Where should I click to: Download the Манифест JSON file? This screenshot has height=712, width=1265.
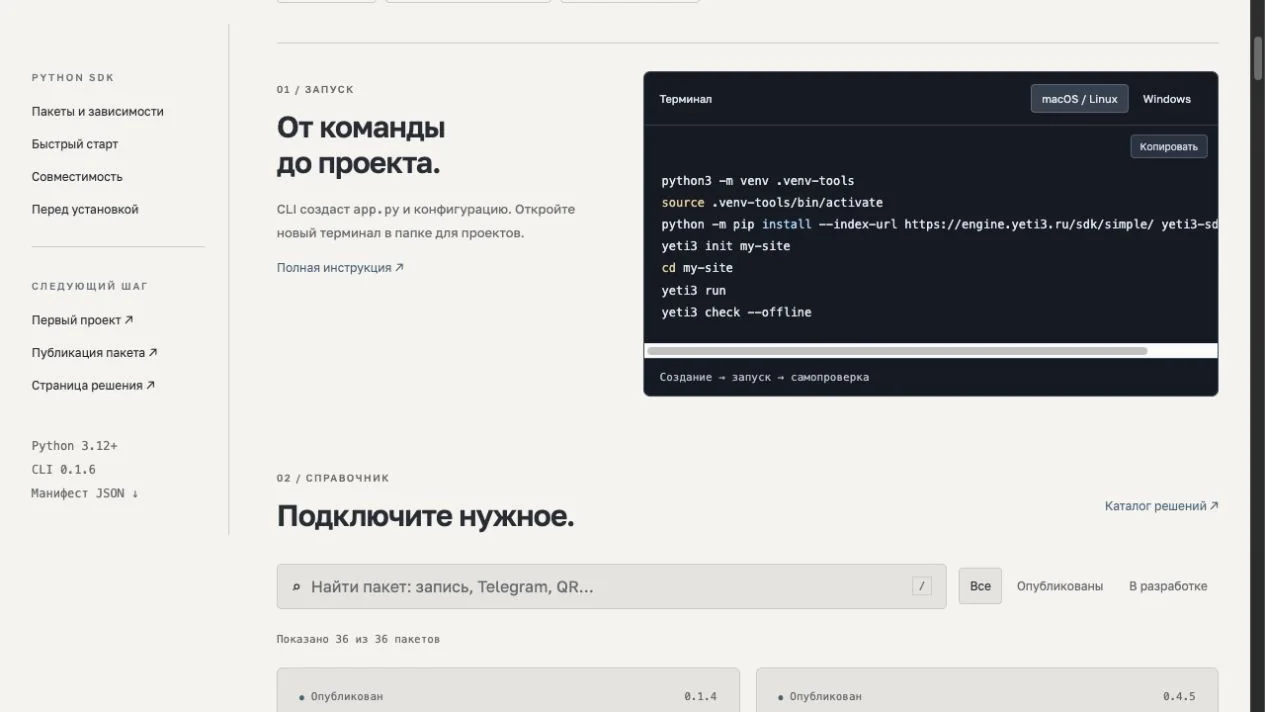85,493
